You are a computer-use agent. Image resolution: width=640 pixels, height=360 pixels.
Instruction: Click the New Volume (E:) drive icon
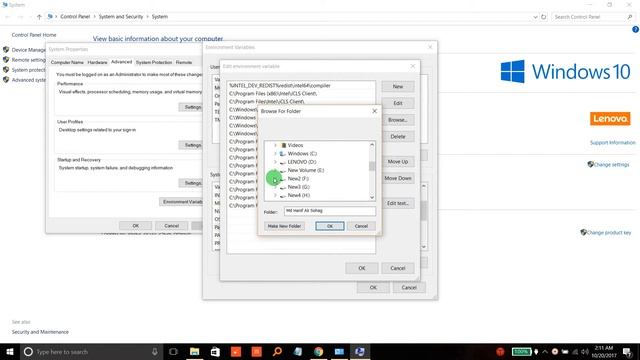pyautogui.click(x=282, y=170)
